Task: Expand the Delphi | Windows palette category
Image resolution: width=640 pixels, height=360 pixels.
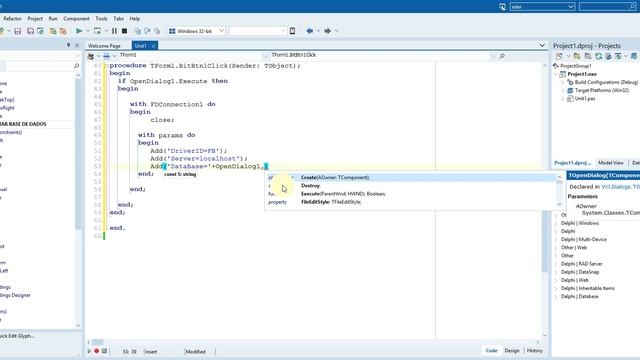Action: [556, 223]
